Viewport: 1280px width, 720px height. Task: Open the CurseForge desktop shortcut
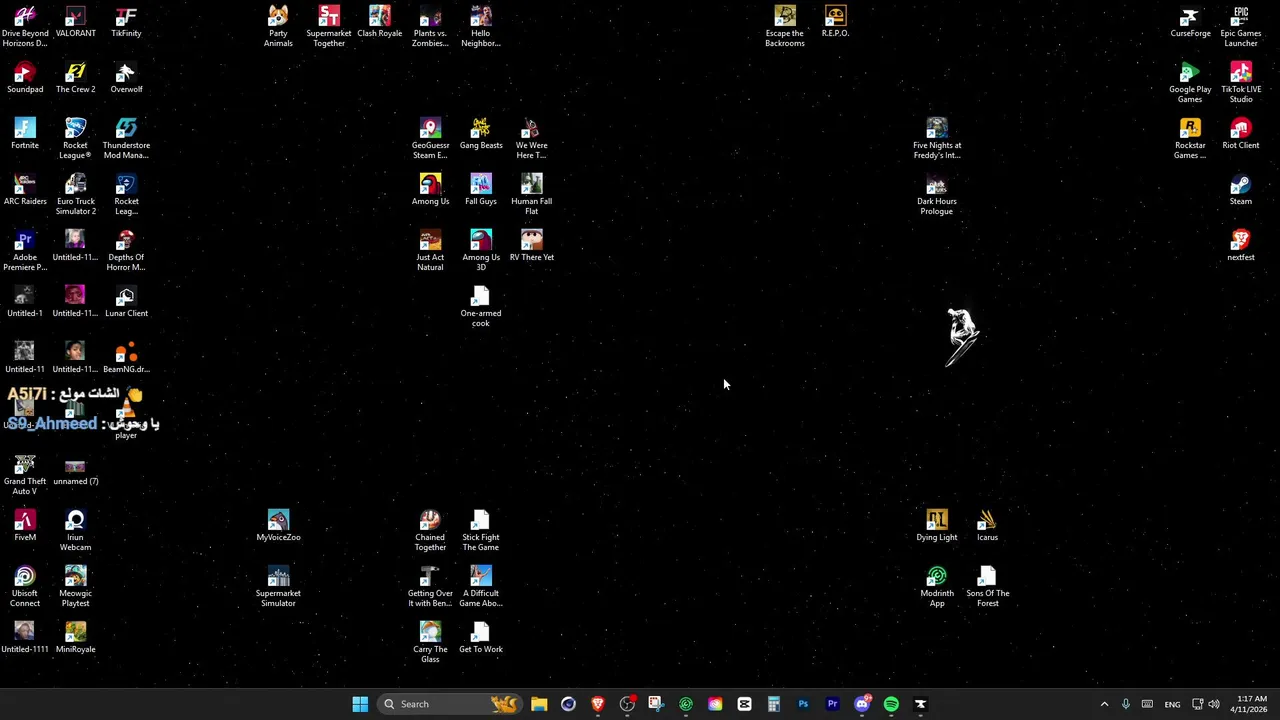pyautogui.click(x=1190, y=23)
